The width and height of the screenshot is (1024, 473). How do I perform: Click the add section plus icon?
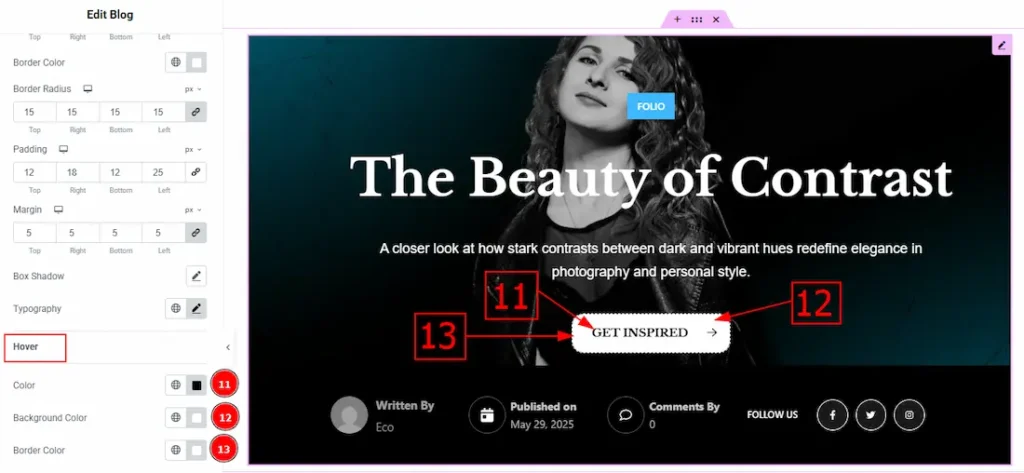click(677, 20)
